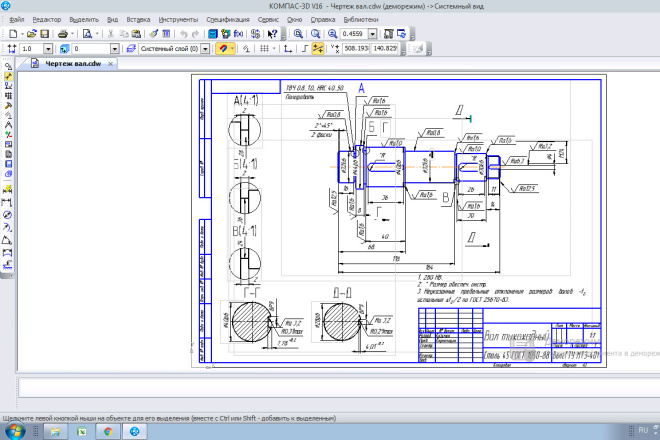Open the Windows Start button
660x440 pixels.
coord(14,431)
